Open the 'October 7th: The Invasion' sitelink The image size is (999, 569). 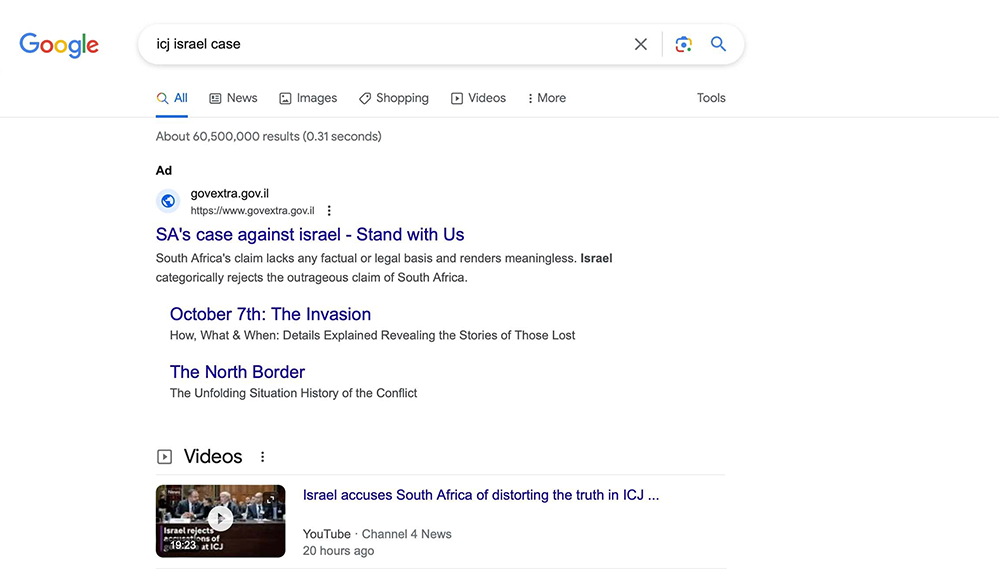(x=270, y=314)
